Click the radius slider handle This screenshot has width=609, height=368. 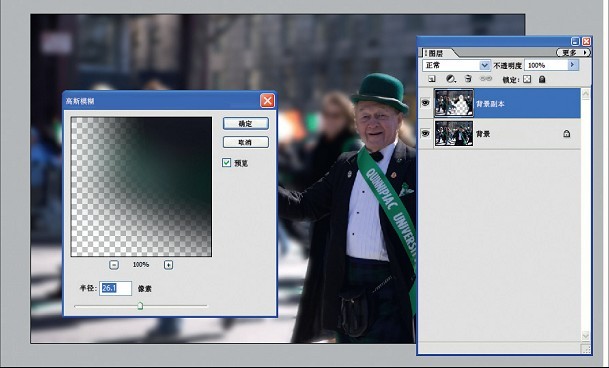tap(140, 306)
